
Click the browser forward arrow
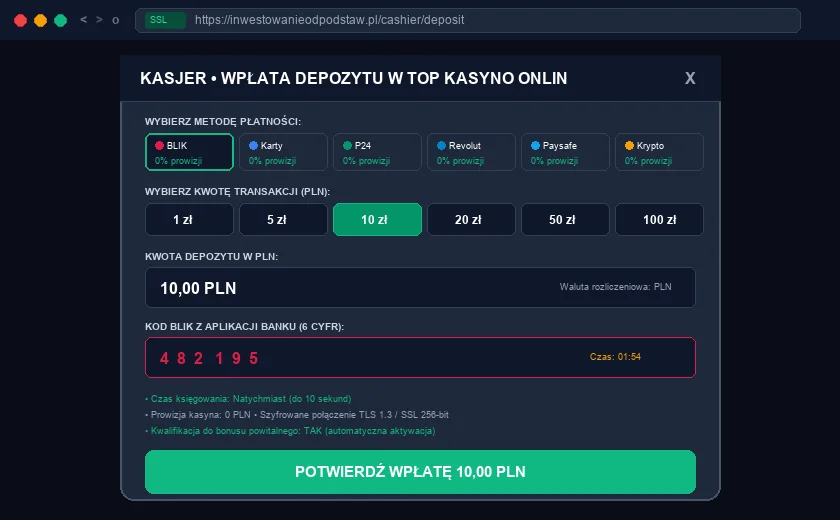(x=99, y=20)
